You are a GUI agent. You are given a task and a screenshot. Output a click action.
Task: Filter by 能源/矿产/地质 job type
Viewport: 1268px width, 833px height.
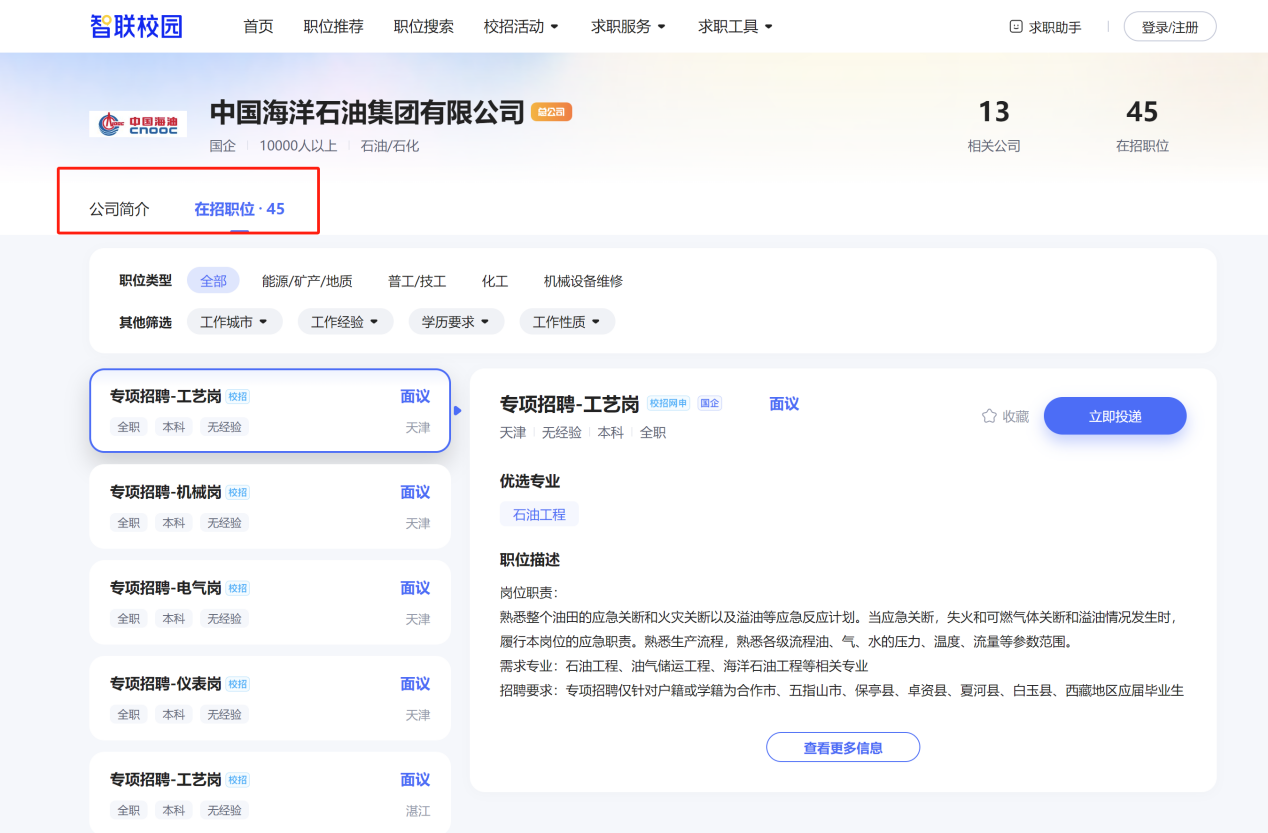tap(307, 281)
